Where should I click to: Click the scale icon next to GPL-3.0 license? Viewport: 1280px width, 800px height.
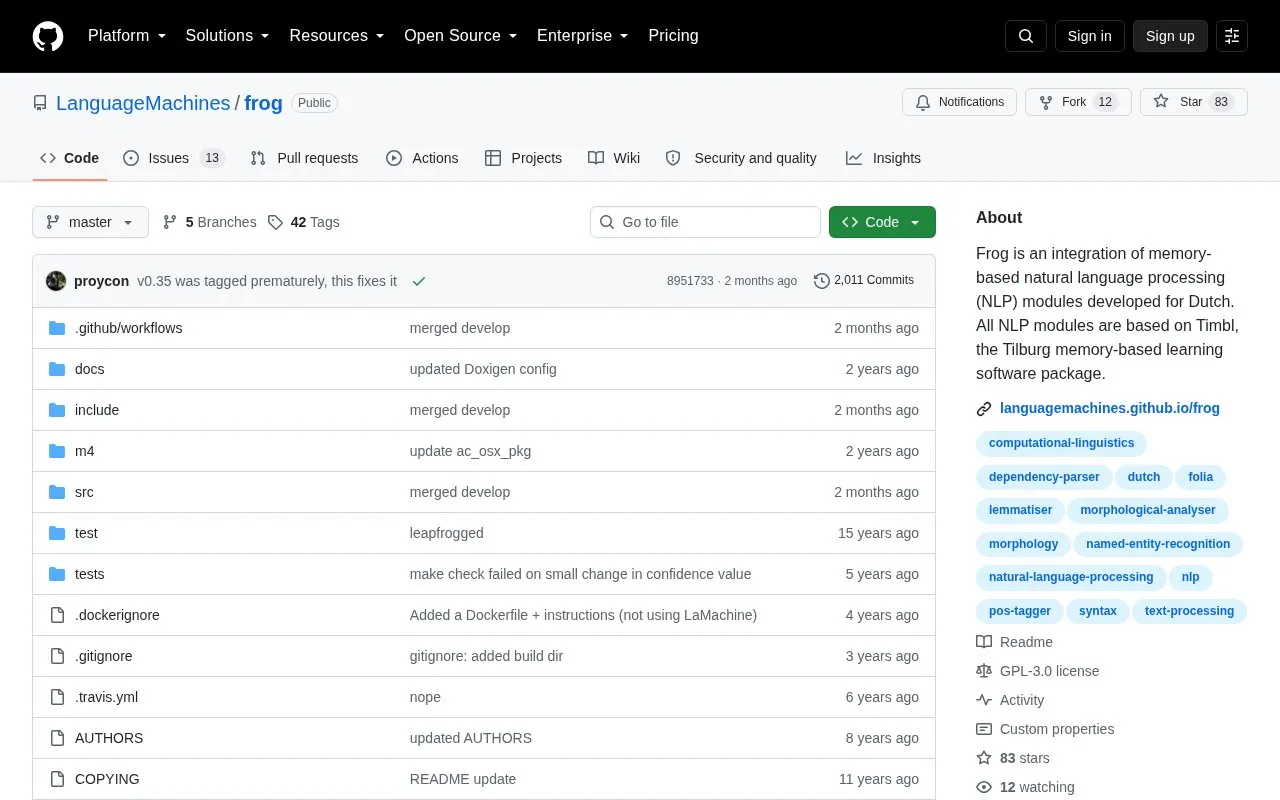pyautogui.click(x=984, y=671)
